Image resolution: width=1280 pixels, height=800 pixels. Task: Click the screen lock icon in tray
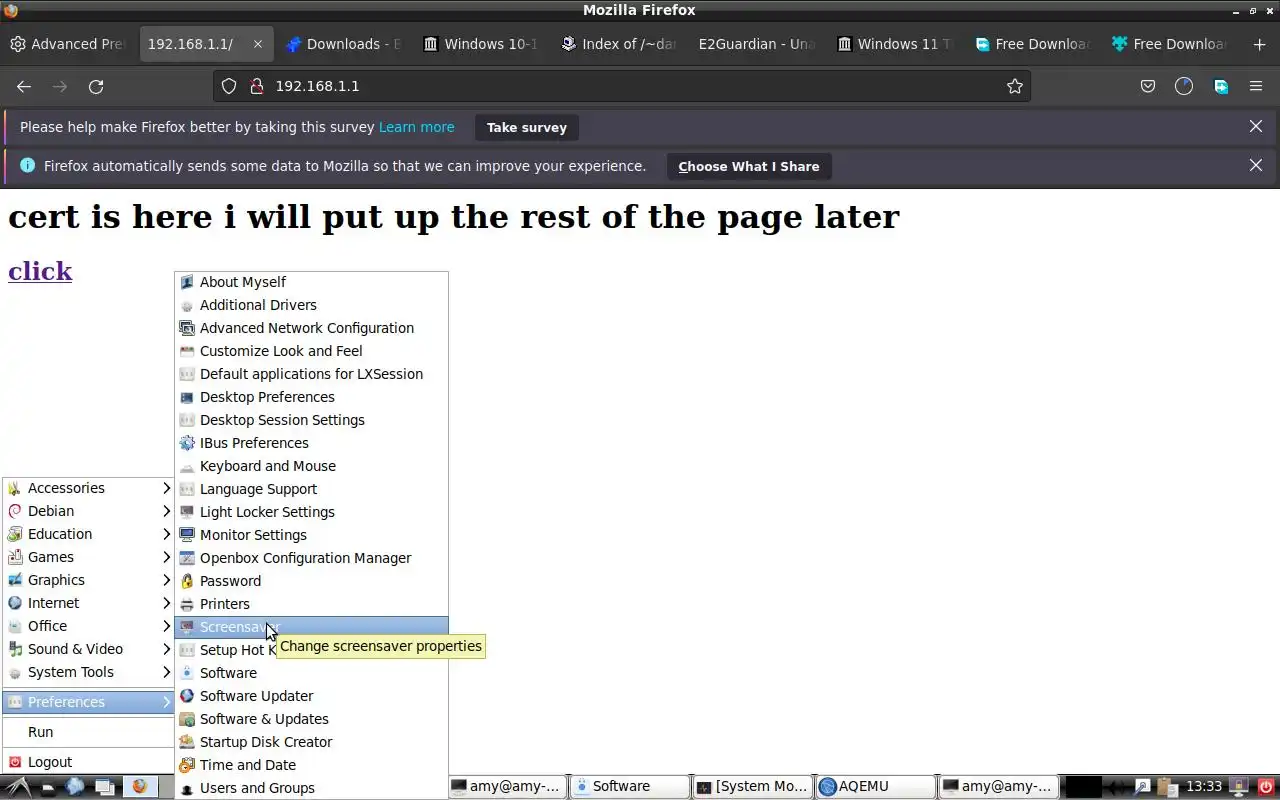pyautogui.click(x=1239, y=787)
